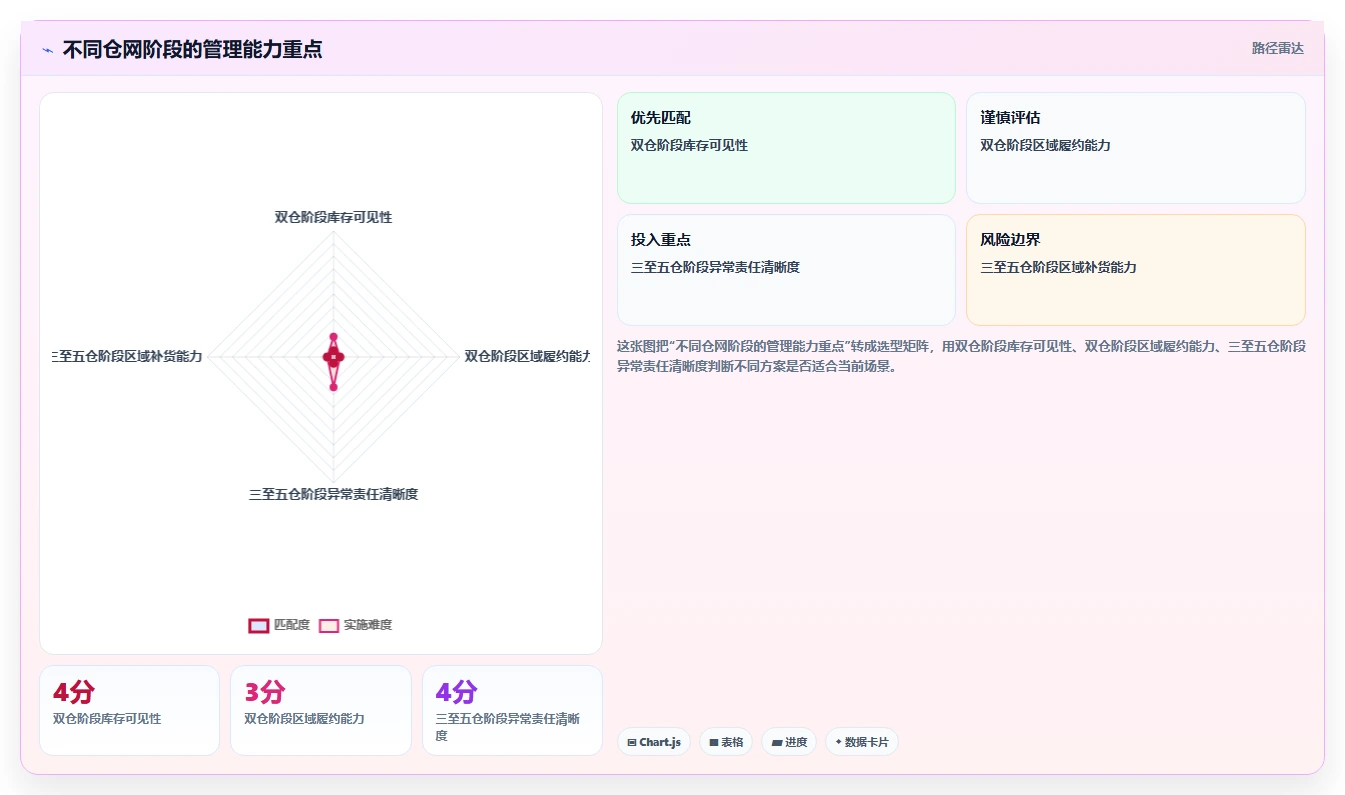Click the title 不同仓网阶段的管理能力重点
Image resolution: width=1345 pixels, height=795 pixels.
coord(192,49)
